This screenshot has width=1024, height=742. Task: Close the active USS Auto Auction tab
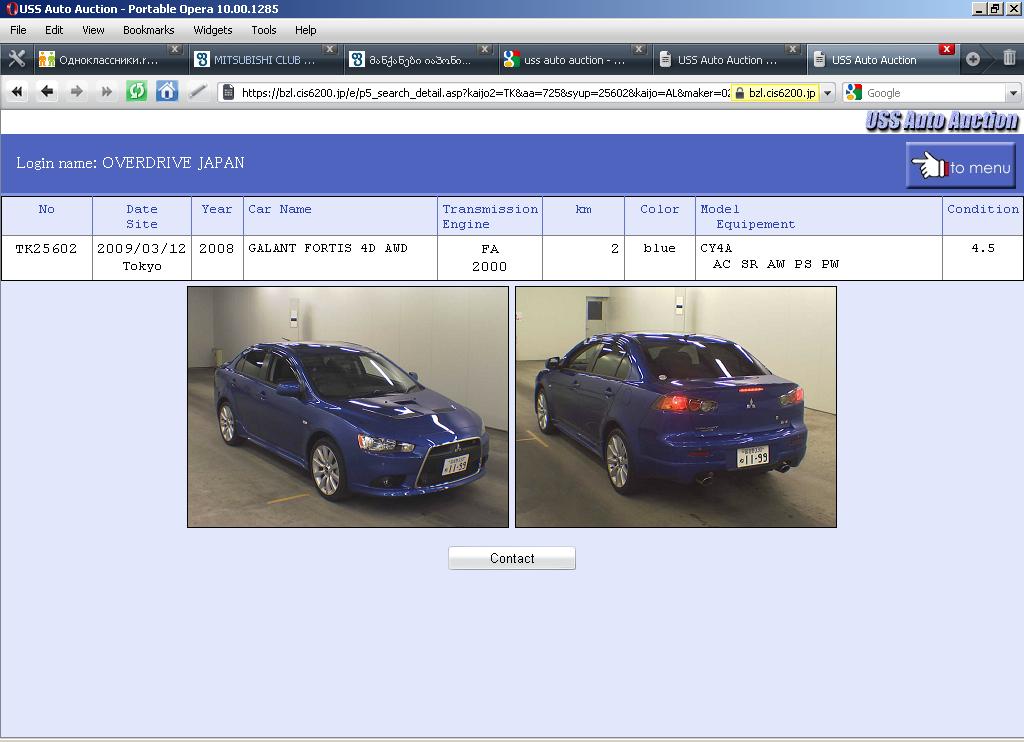tap(946, 49)
